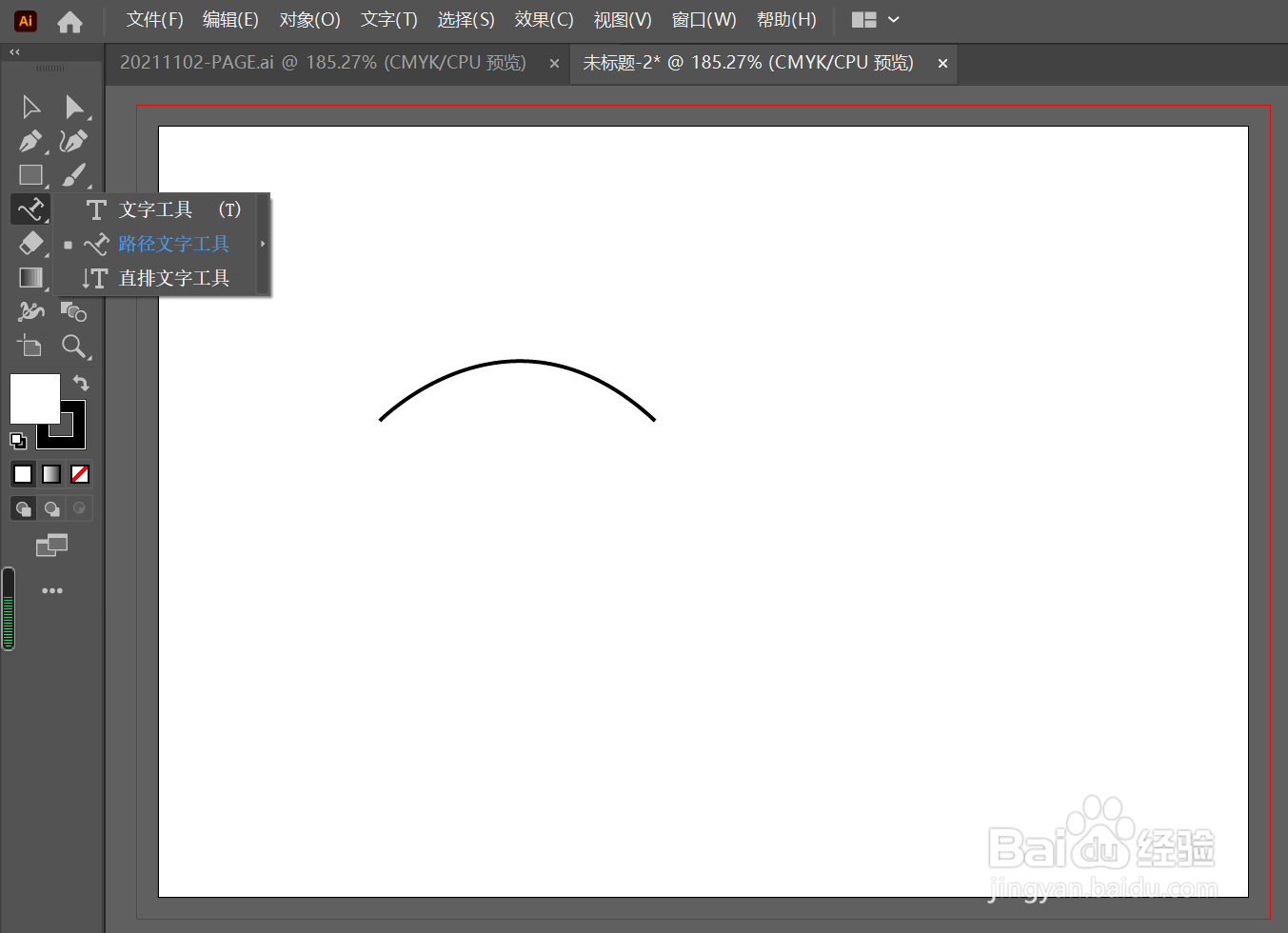Select the Gradient tool
The width and height of the screenshot is (1288, 933).
[x=30, y=277]
